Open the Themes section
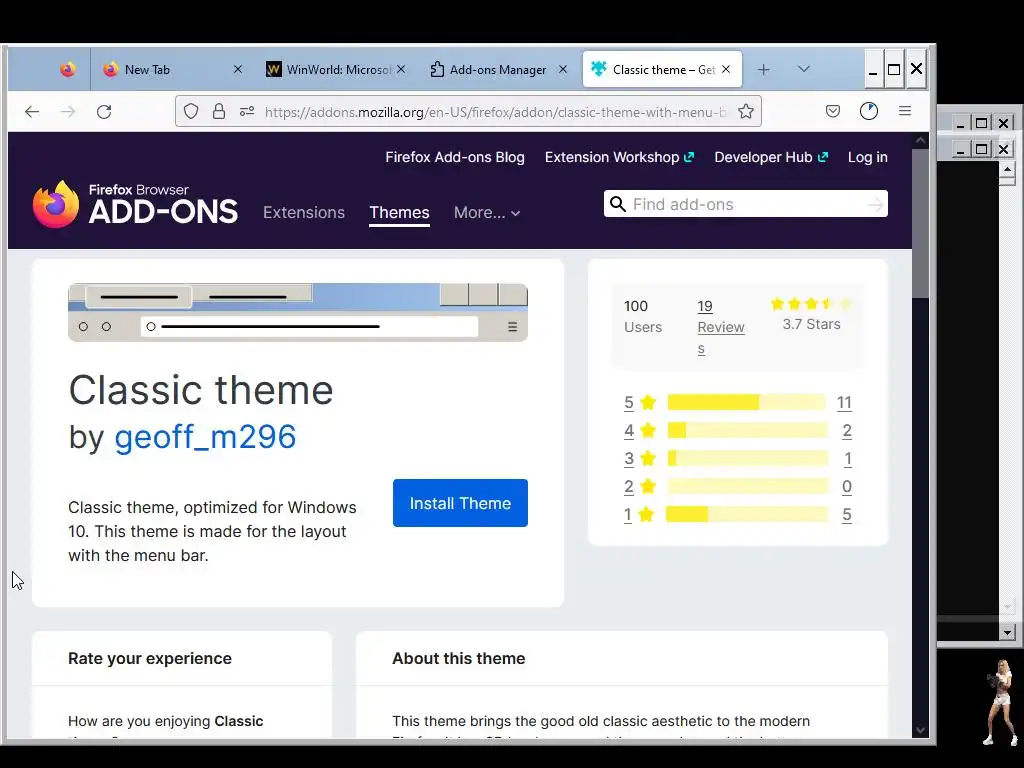Viewport: 1024px width, 768px height. pyautogui.click(x=399, y=213)
